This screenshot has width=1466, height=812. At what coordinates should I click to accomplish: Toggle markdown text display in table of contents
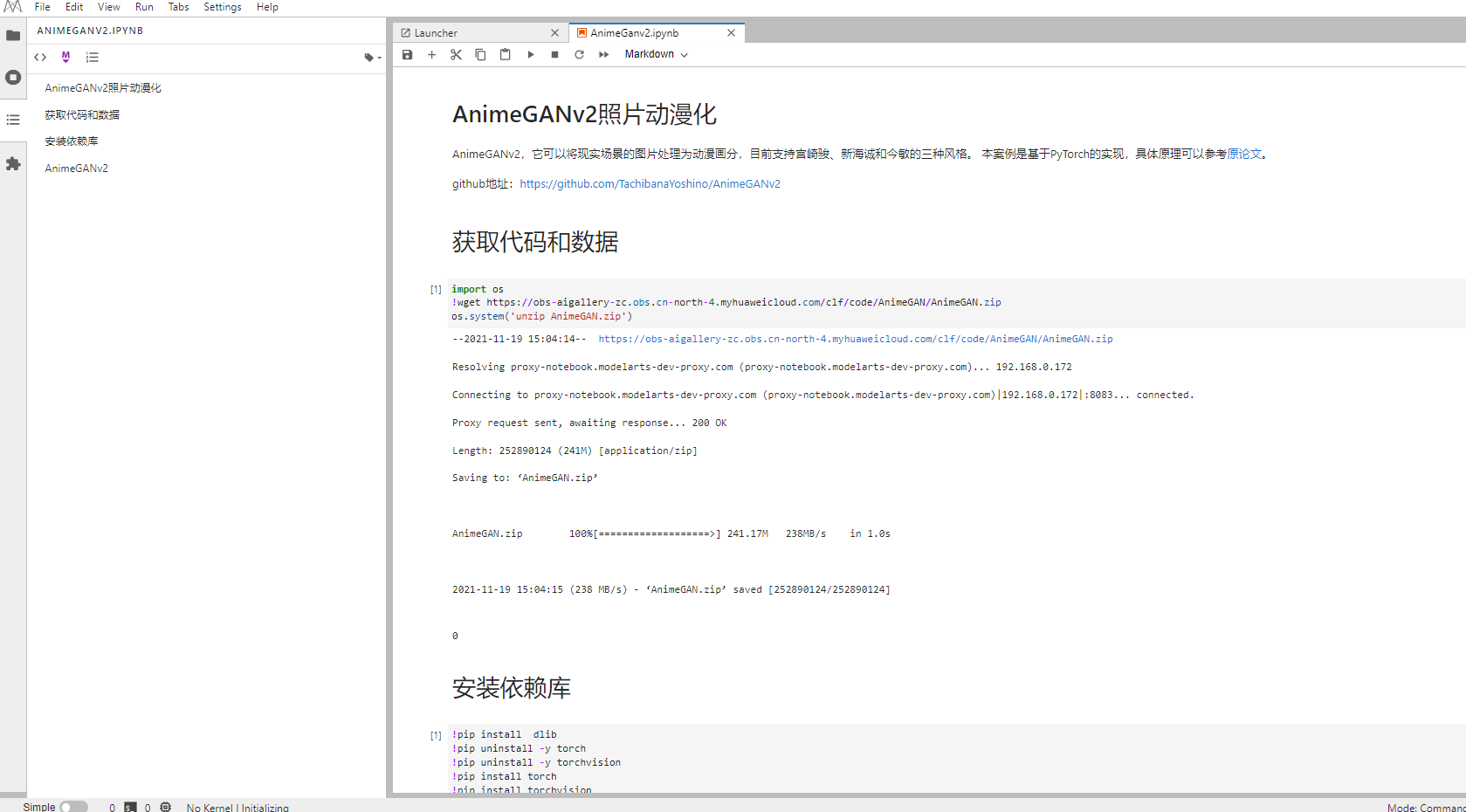point(65,58)
